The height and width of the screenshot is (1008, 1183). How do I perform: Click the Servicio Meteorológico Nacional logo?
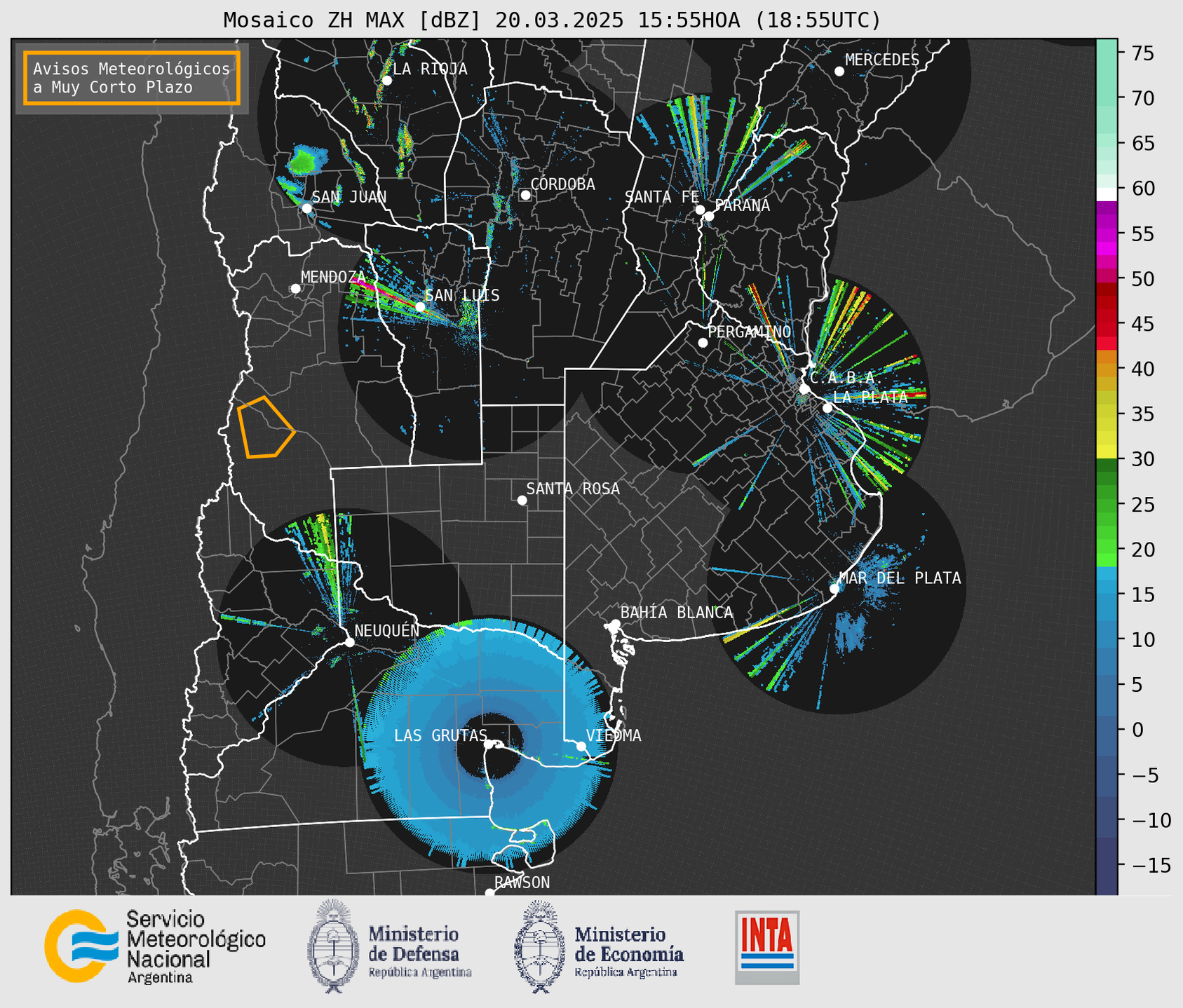tap(155, 946)
